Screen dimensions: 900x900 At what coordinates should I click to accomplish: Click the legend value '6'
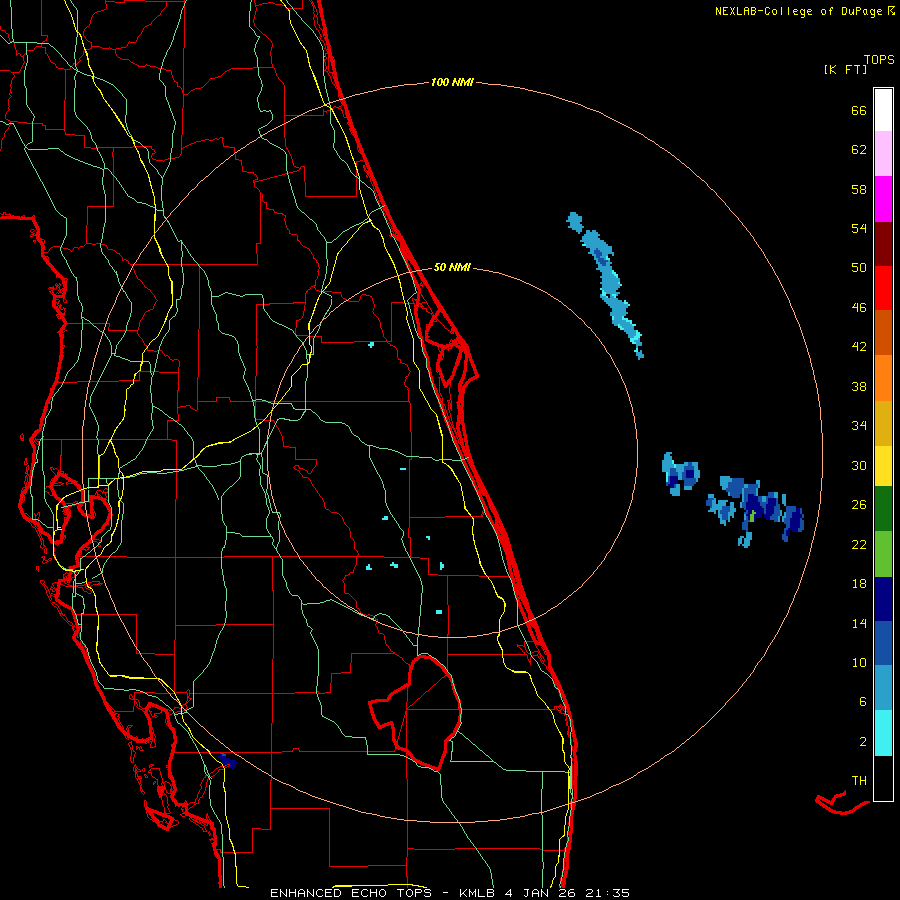click(x=863, y=702)
